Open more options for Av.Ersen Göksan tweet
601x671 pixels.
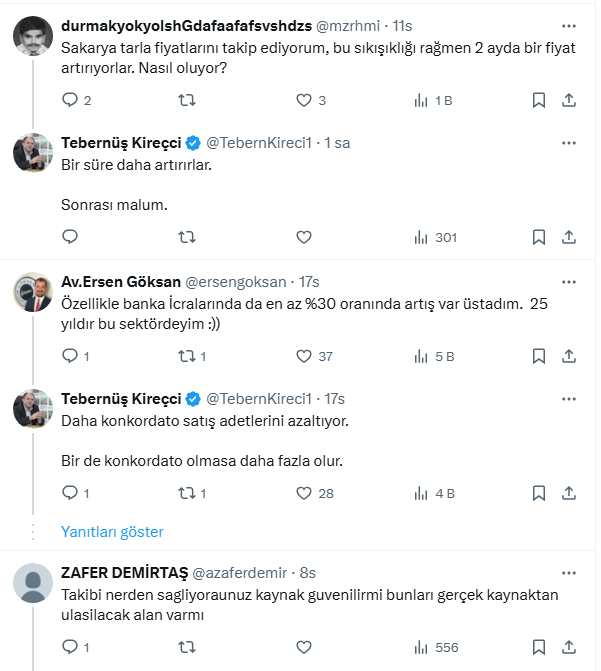click(x=568, y=282)
